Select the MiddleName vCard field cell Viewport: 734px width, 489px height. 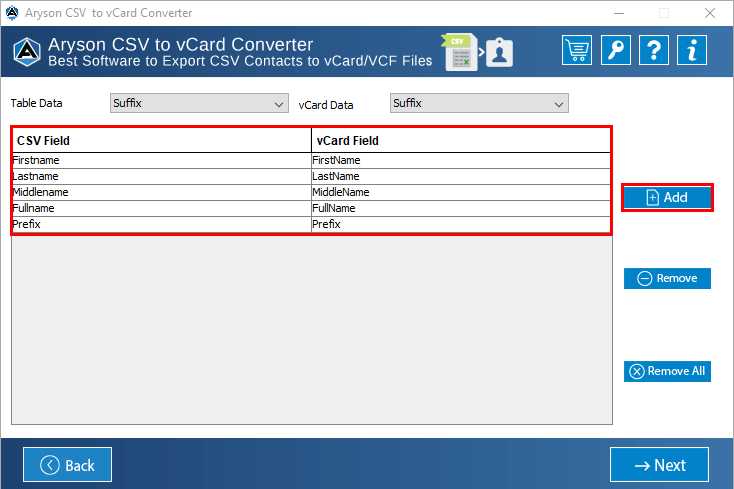point(461,192)
